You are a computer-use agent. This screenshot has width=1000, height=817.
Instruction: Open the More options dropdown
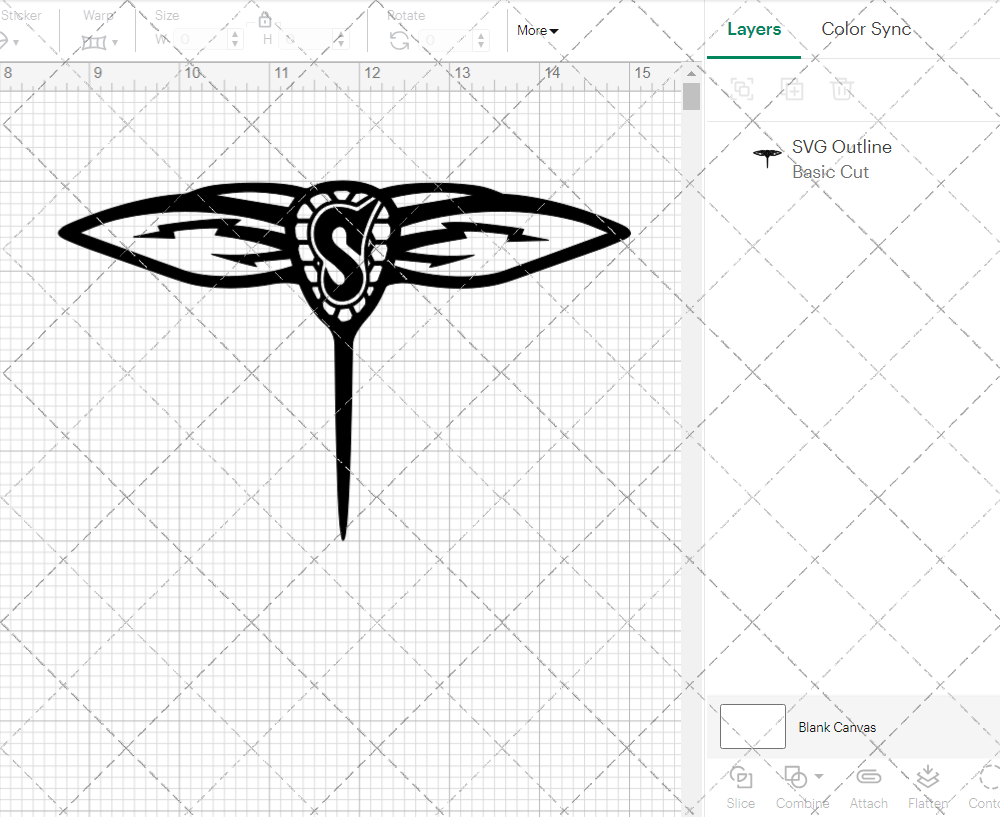pos(537,31)
